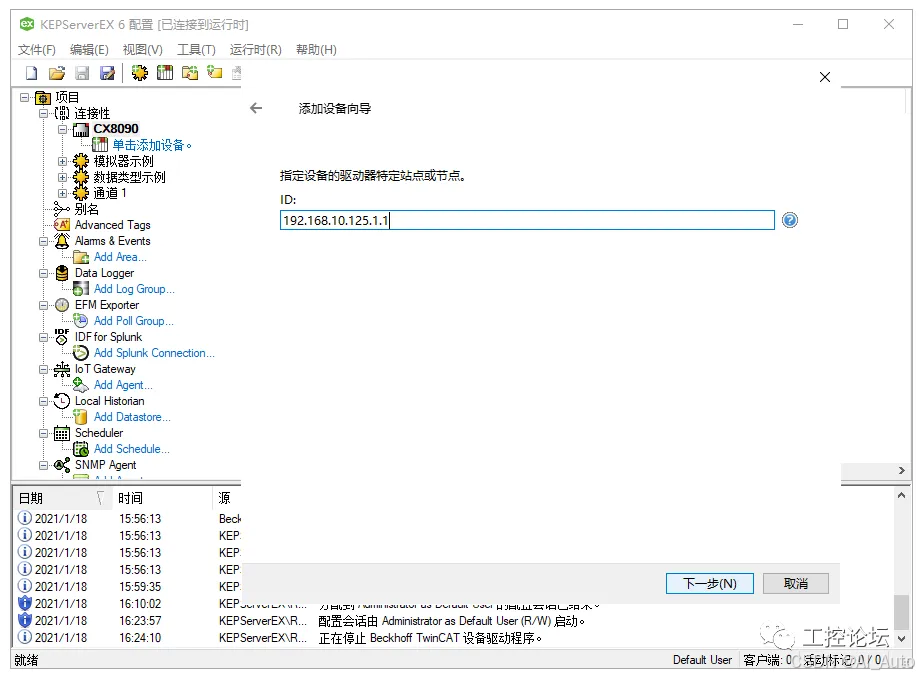Click the Add Area... link

[x=120, y=257]
